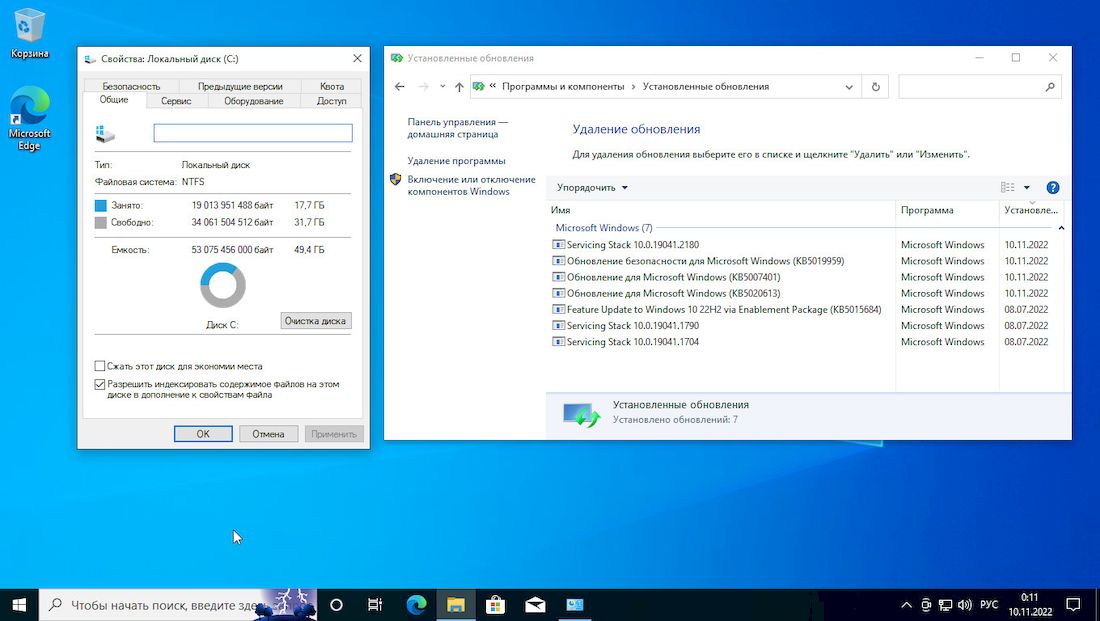The image size is (1100, 621).
Task: Collapse the Microsoft Windows (7) group
Action: point(1061,228)
